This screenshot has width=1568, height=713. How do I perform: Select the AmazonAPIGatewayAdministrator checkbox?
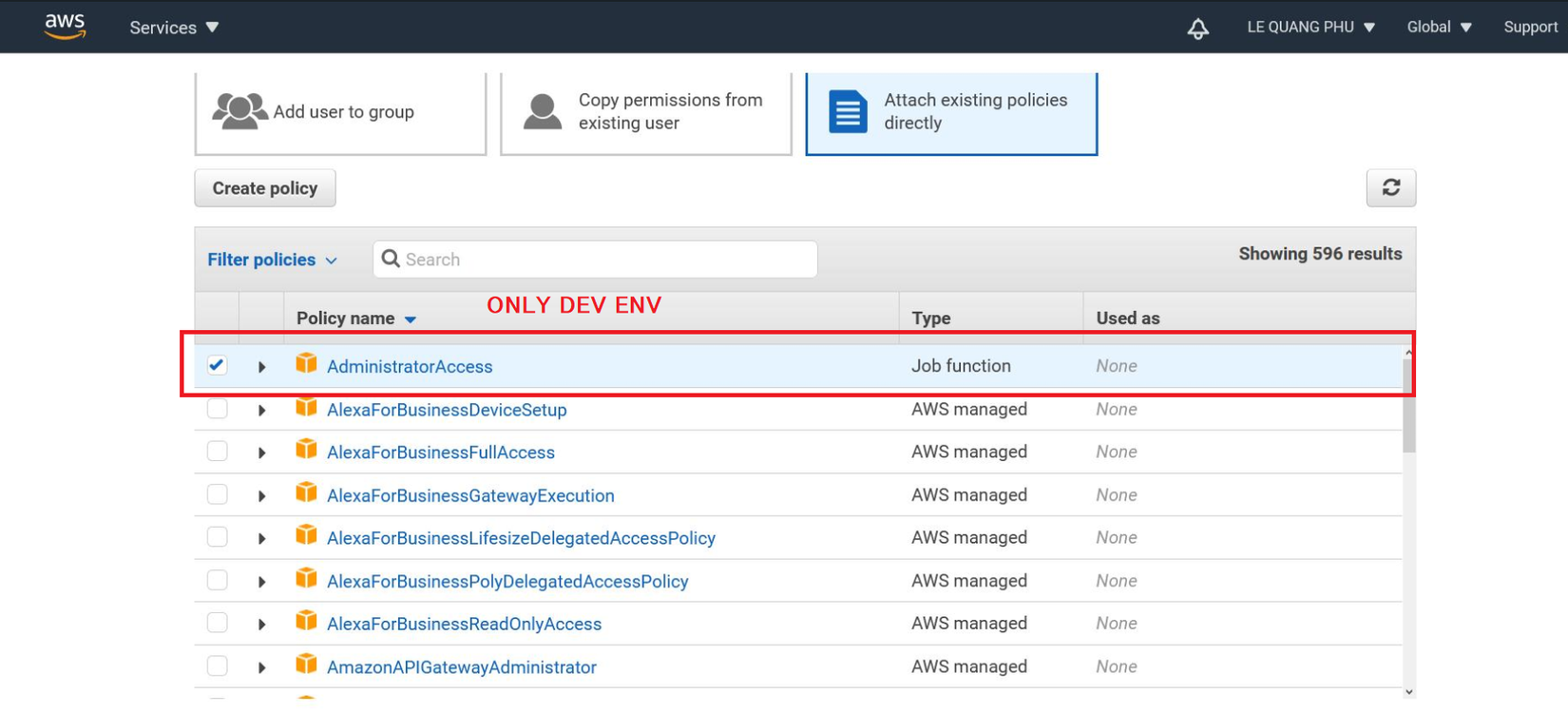(x=218, y=666)
